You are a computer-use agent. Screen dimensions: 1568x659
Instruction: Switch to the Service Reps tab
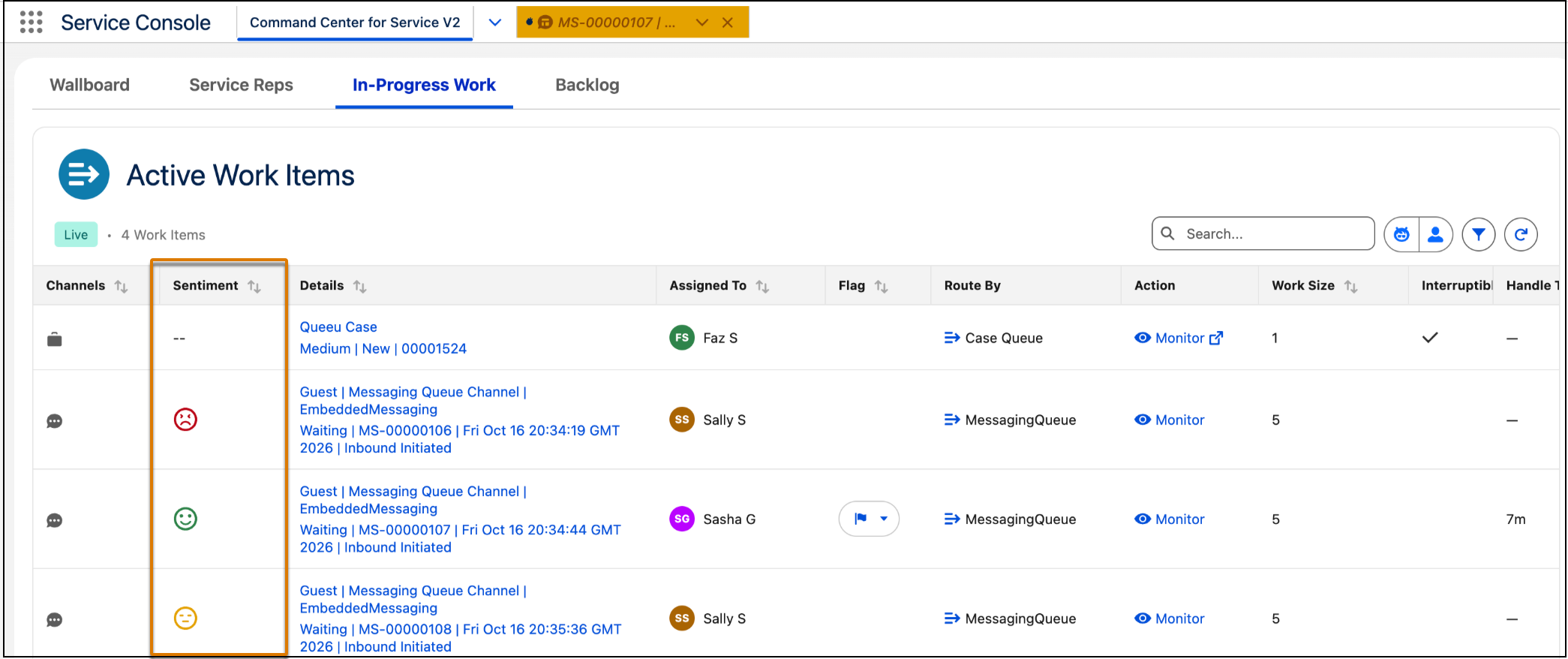[241, 85]
